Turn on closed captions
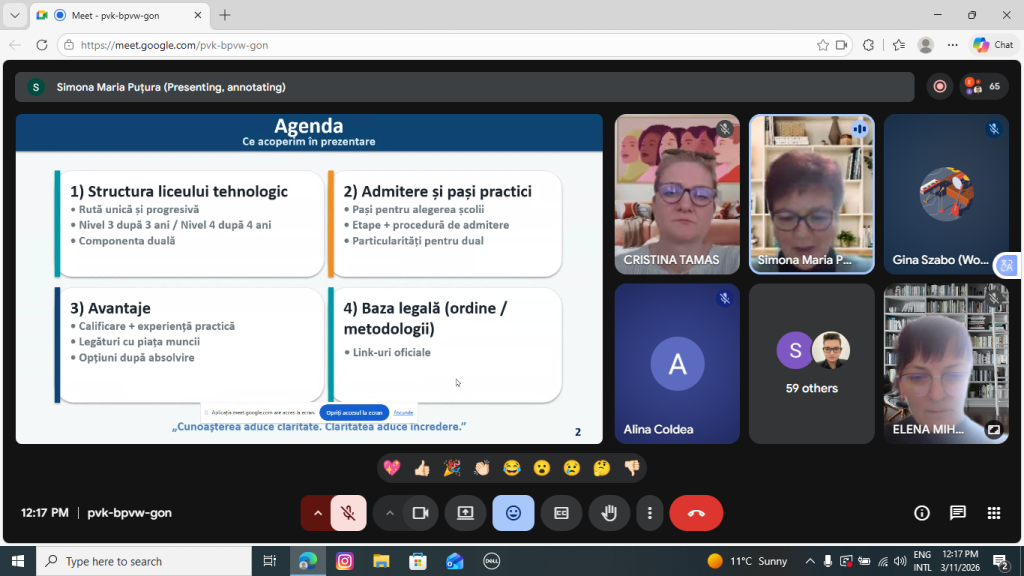Image resolution: width=1024 pixels, height=576 pixels. coord(561,513)
